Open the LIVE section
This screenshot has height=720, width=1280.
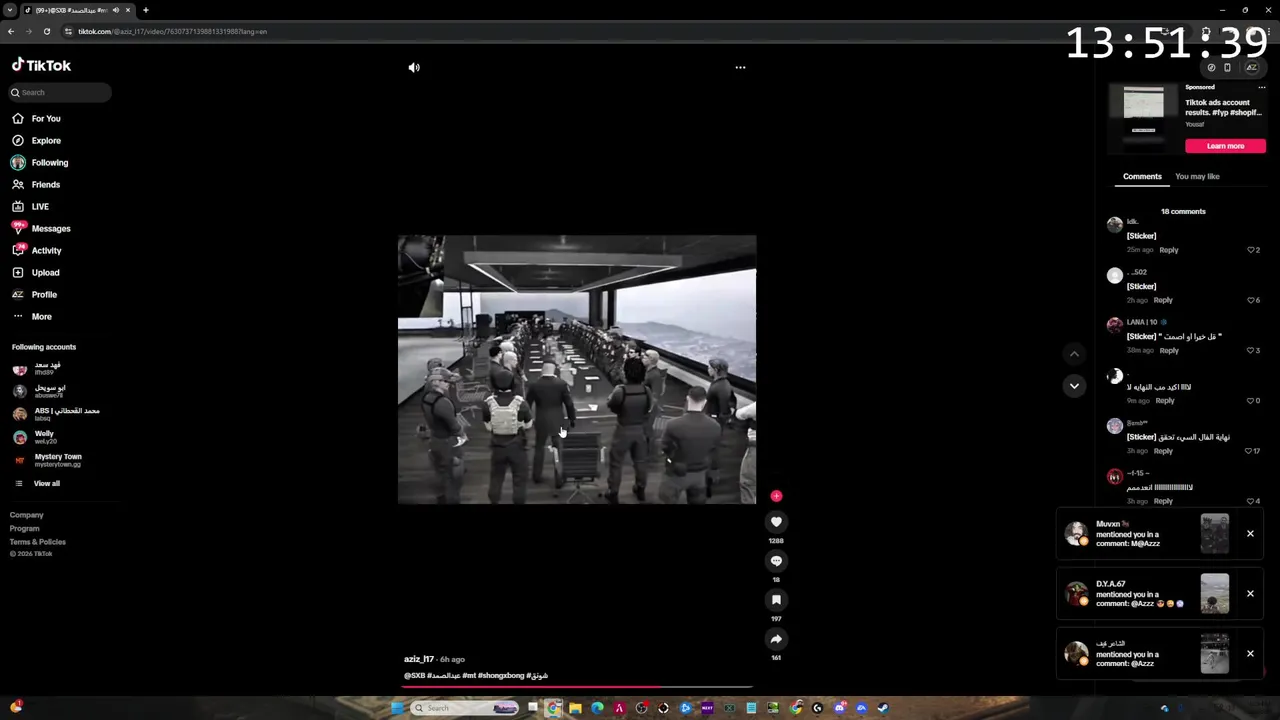click(30, 206)
